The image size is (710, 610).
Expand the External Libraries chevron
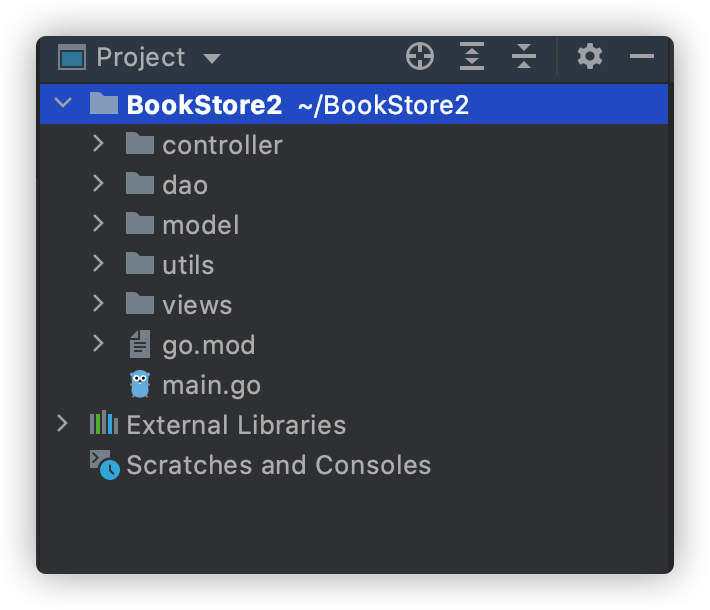[x=62, y=424]
